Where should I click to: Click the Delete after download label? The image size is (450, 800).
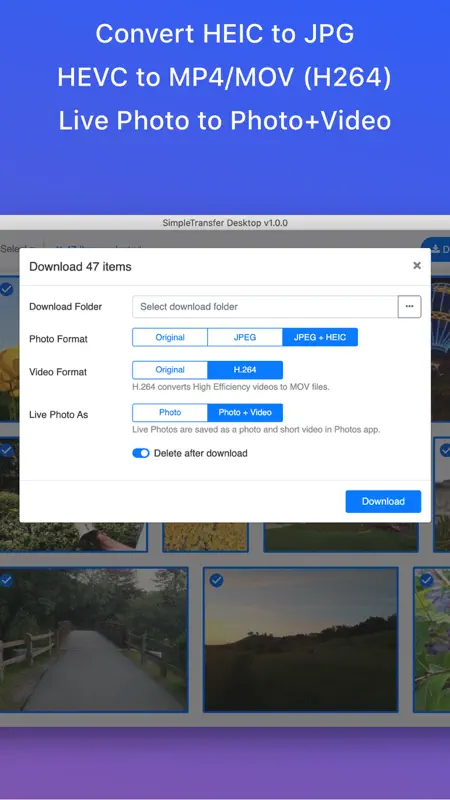[201, 453]
